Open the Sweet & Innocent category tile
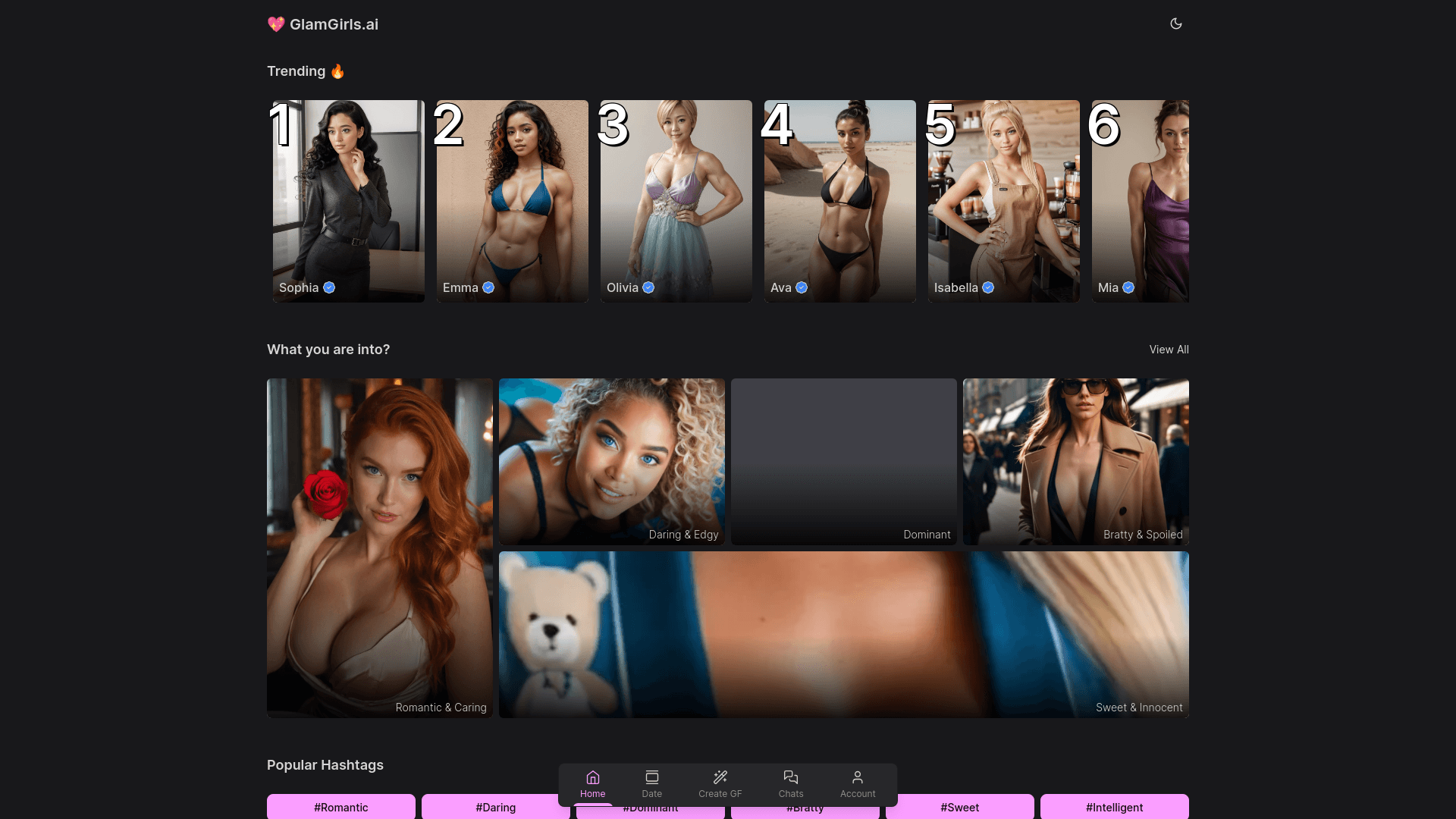Screen dimensions: 1456x819 pos(843,634)
